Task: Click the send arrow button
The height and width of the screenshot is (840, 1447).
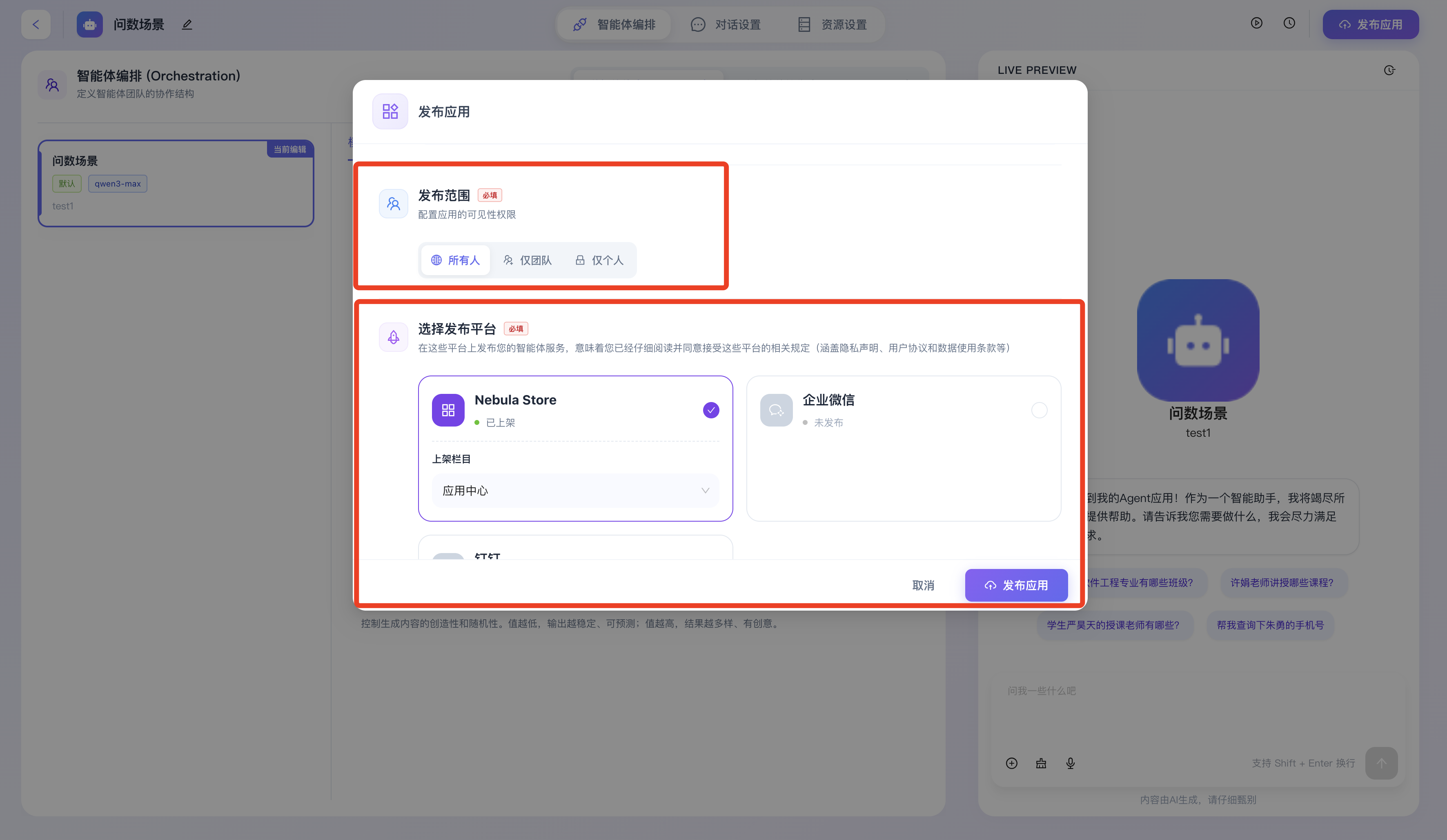Action: (1381, 763)
